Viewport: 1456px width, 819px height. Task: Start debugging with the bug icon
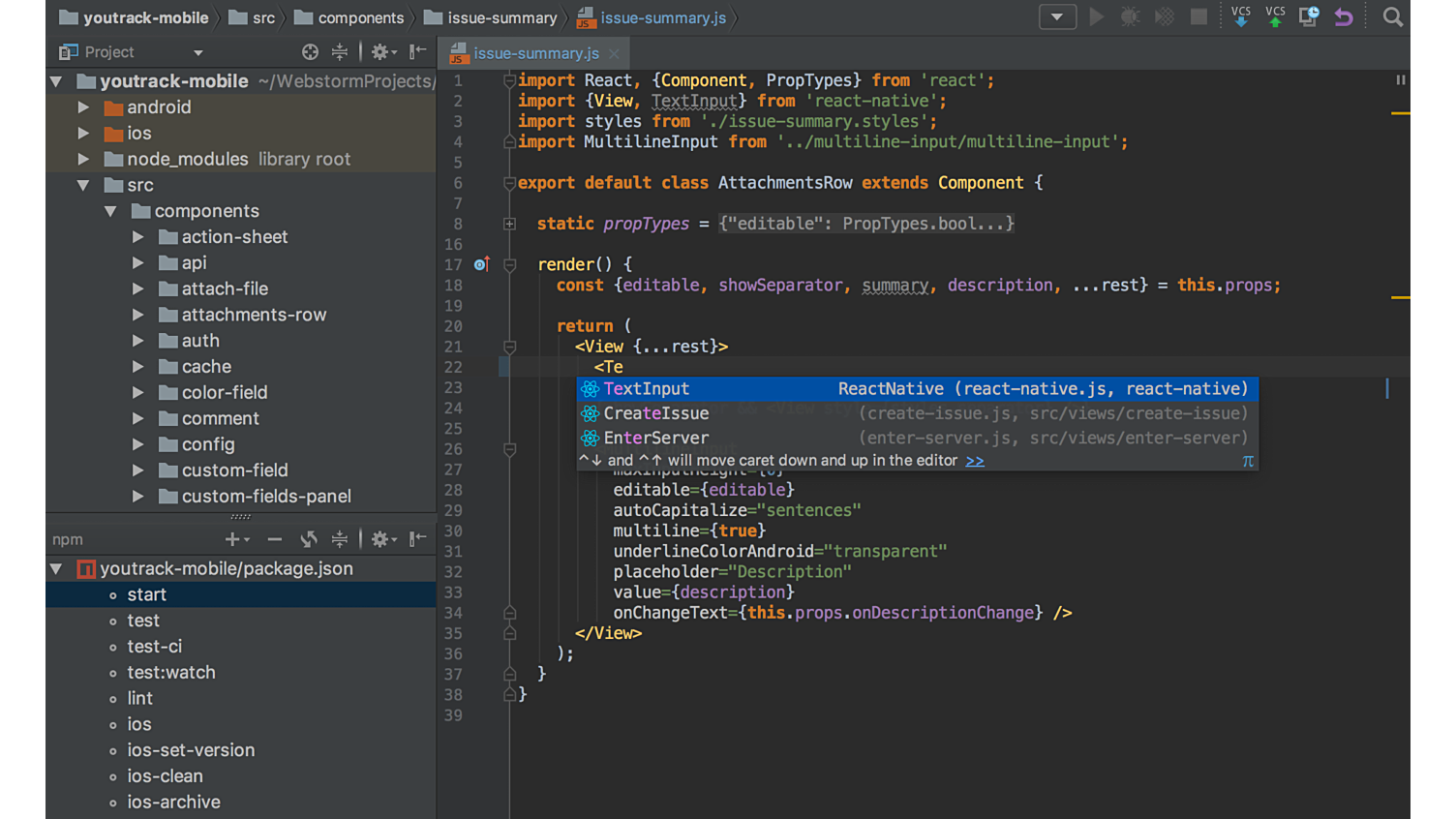tap(1130, 16)
